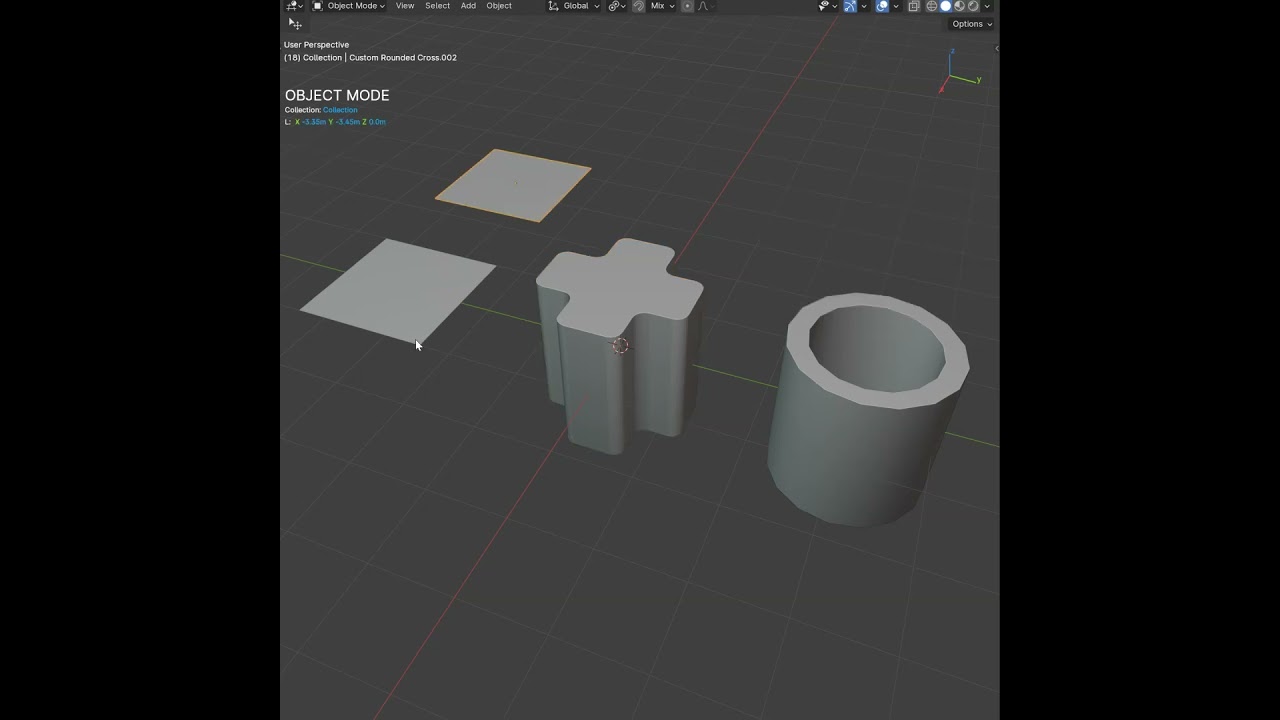Select the outlined selected plane
The image size is (1280, 720).
(x=513, y=185)
